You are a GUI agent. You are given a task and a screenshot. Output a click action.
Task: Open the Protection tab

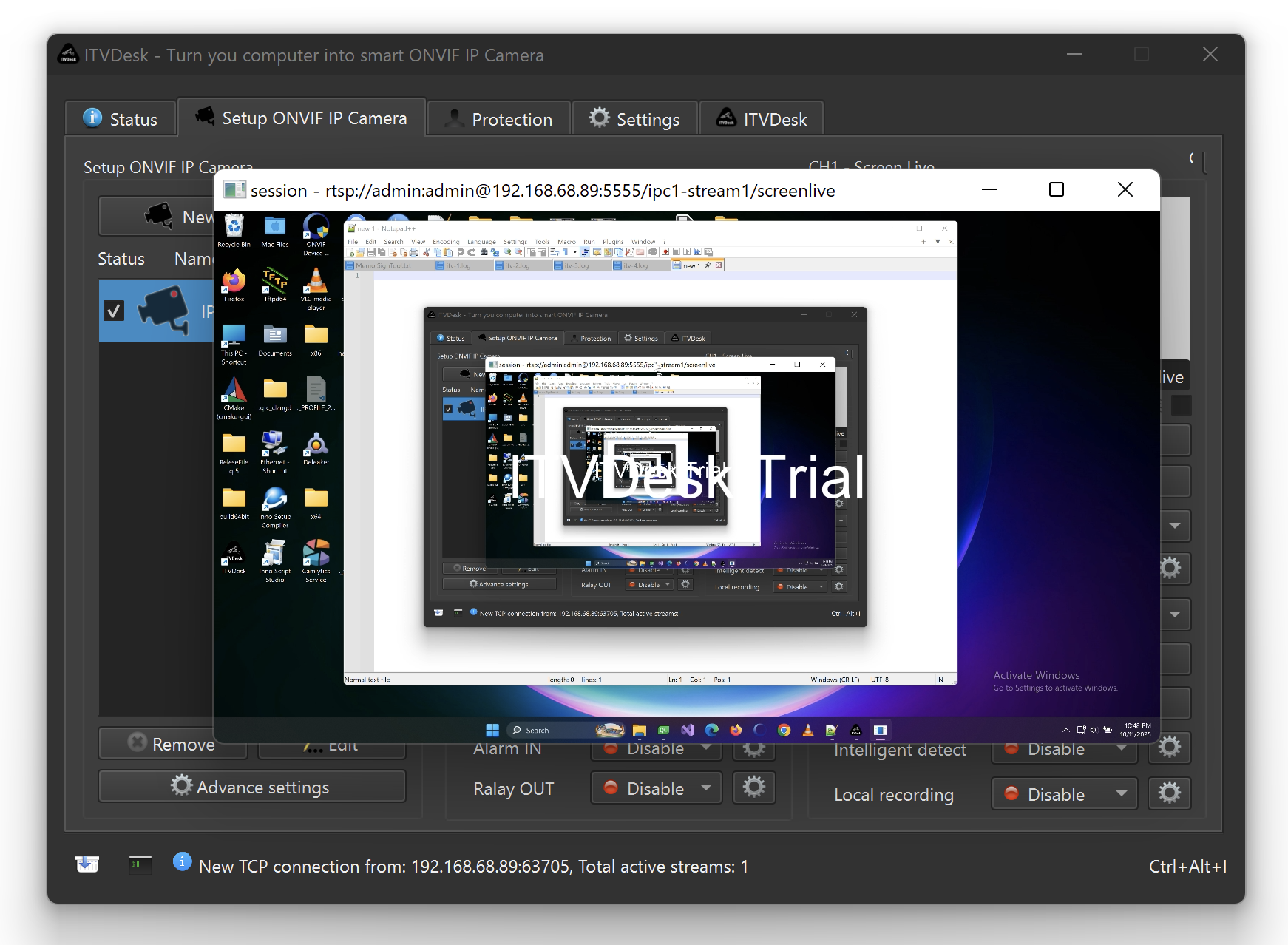tap(498, 118)
